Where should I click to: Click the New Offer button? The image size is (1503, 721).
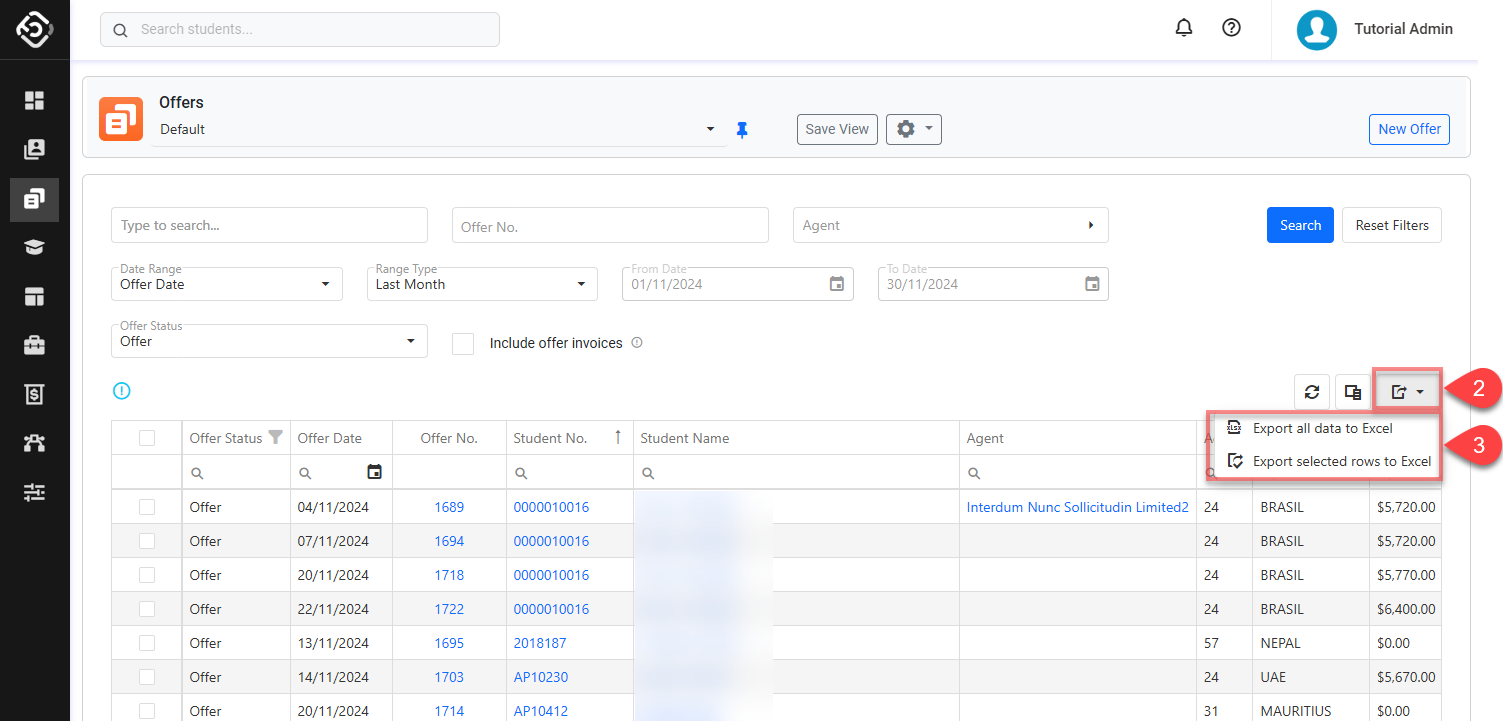[x=1409, y=129]
